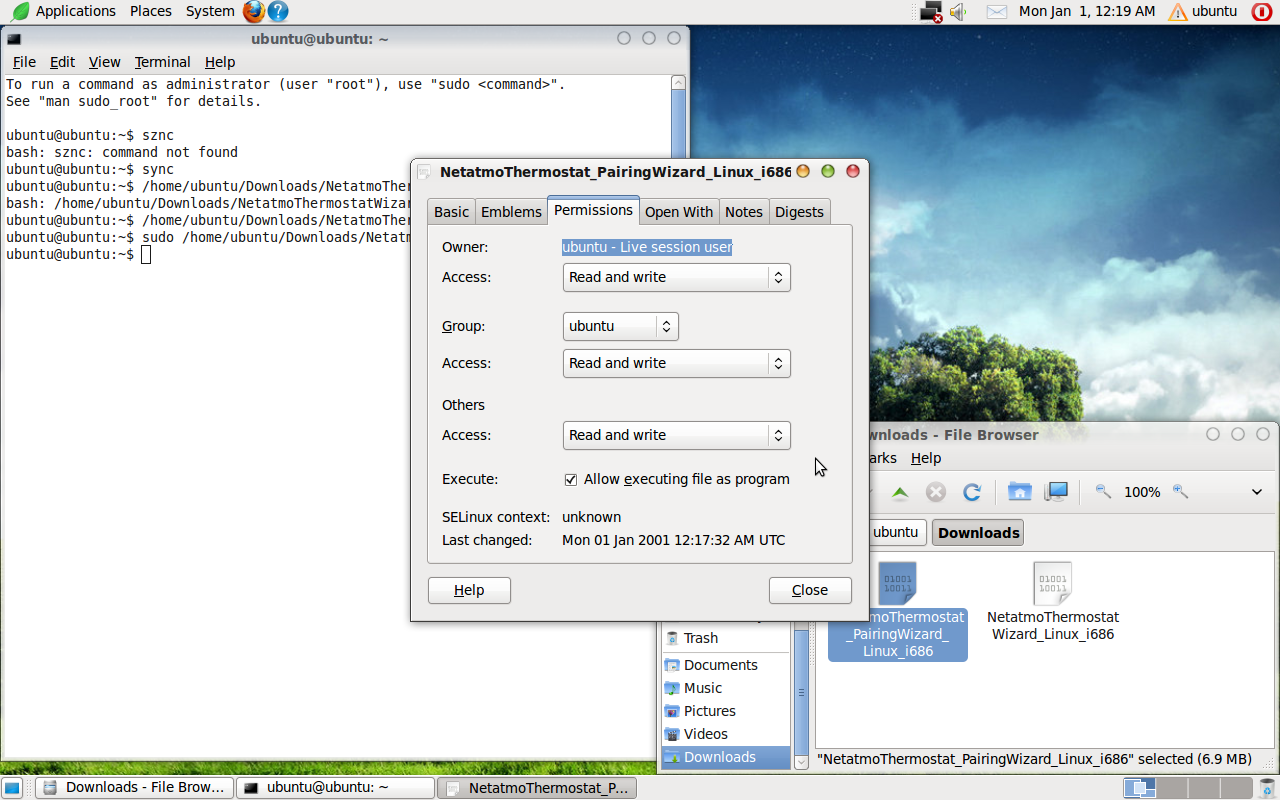Viewport: 1280px width, 800px height.
Task: Select Pictures in the sidebar places list
Action: point(709,711)
